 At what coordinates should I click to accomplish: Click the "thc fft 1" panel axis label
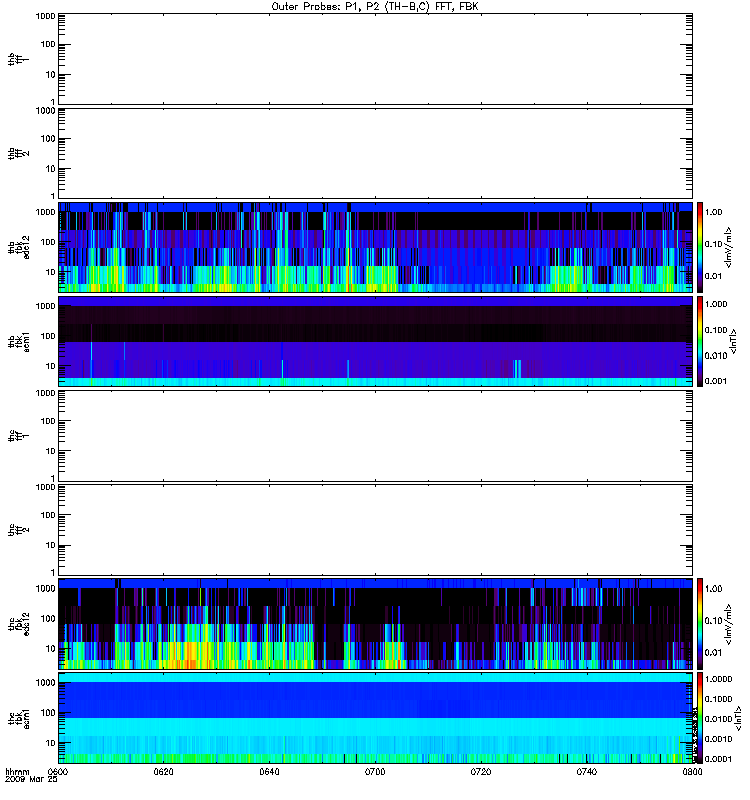(x=19, y=436)
